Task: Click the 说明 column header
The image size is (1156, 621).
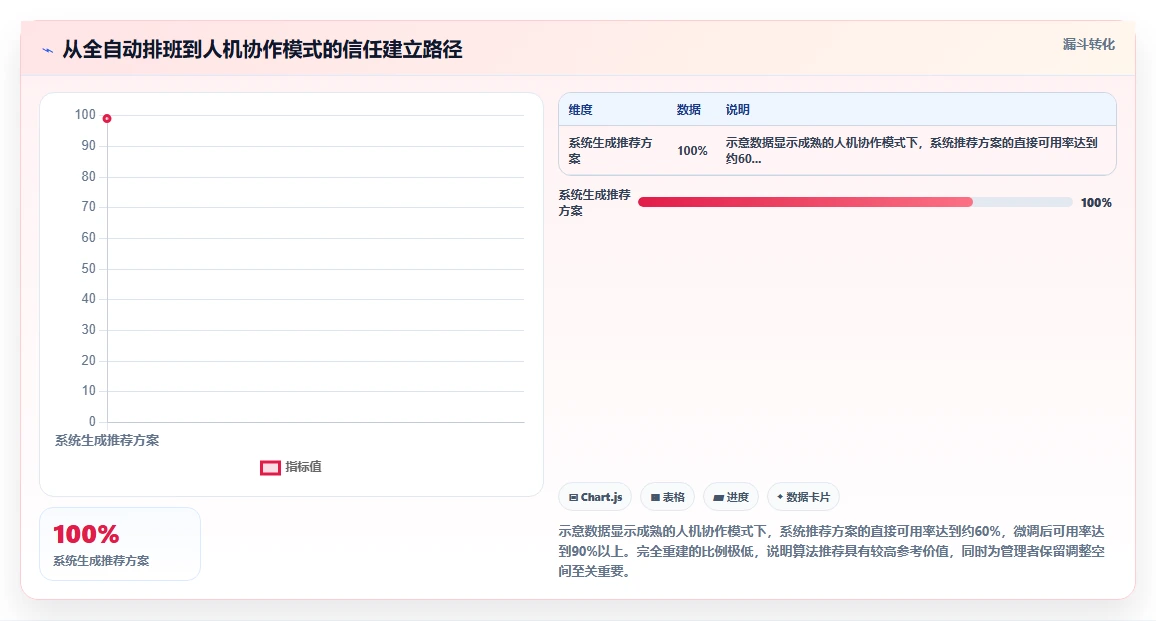Action: tap(737, 110)
